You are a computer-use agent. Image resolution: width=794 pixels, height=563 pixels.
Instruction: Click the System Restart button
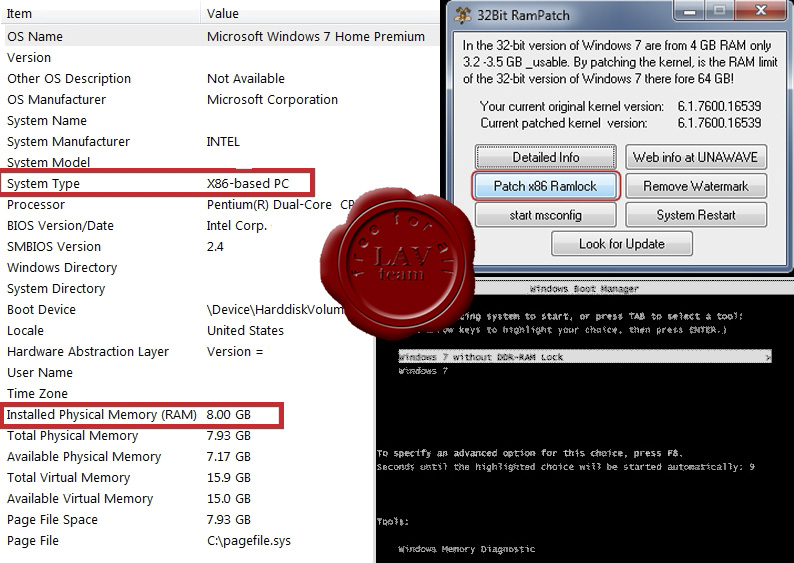coord(695,215)
